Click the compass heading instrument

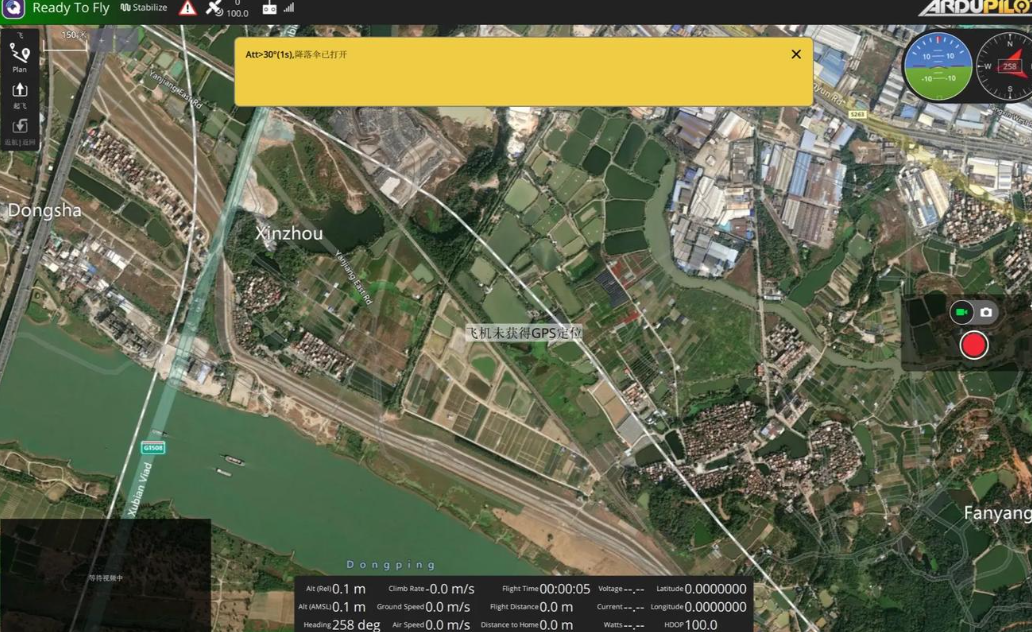coord(1006,67)
